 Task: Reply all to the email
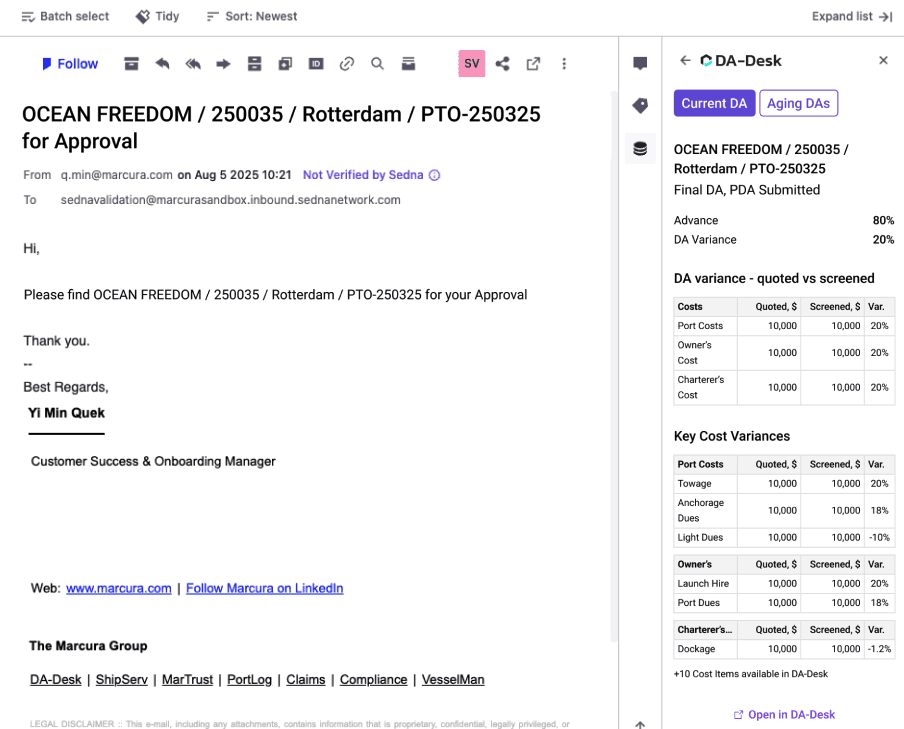(x=193, y=63)
